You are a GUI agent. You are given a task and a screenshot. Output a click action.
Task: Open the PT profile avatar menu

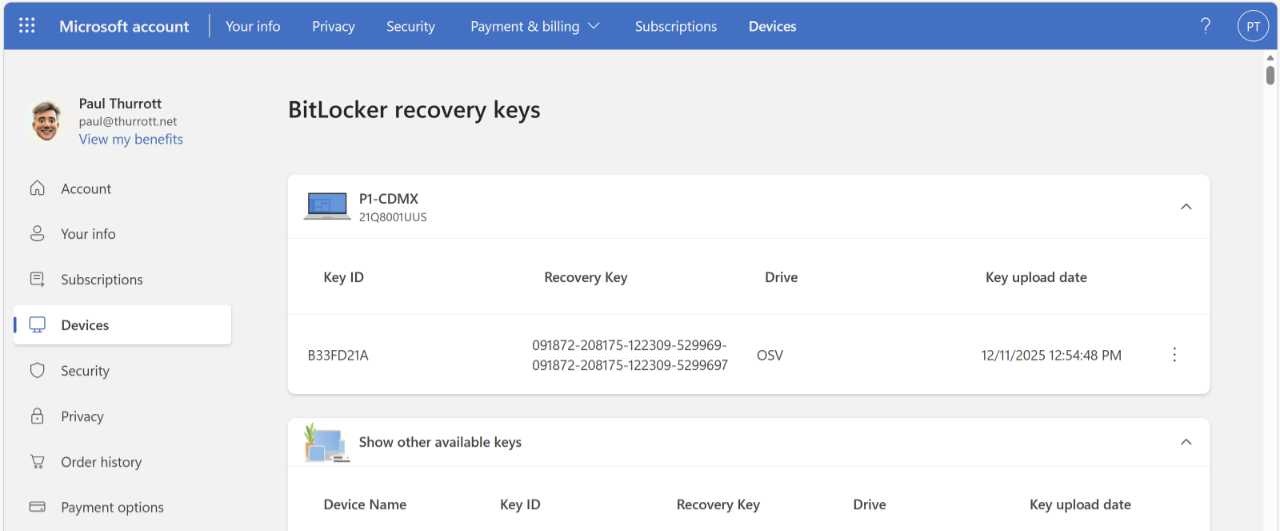1253,27
